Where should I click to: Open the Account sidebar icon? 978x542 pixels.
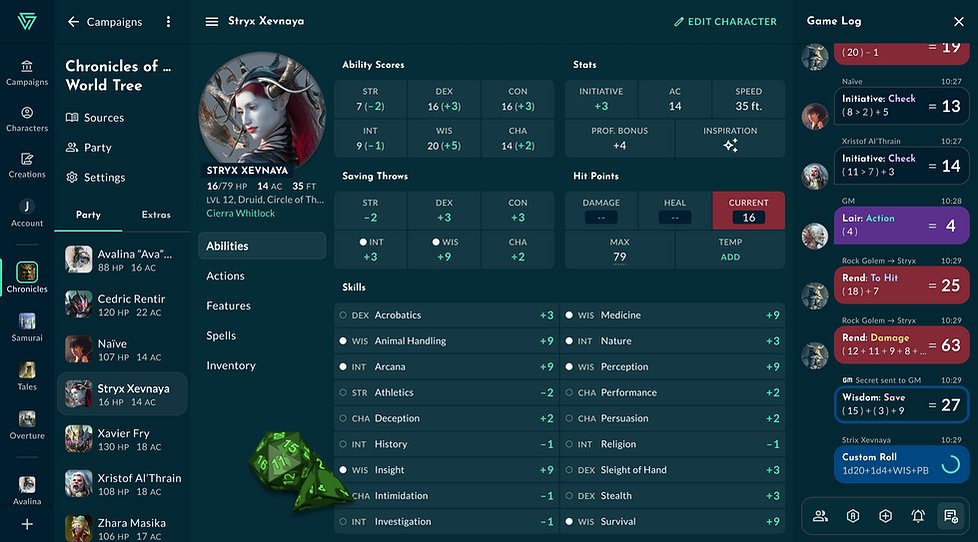tap(27, 213)
